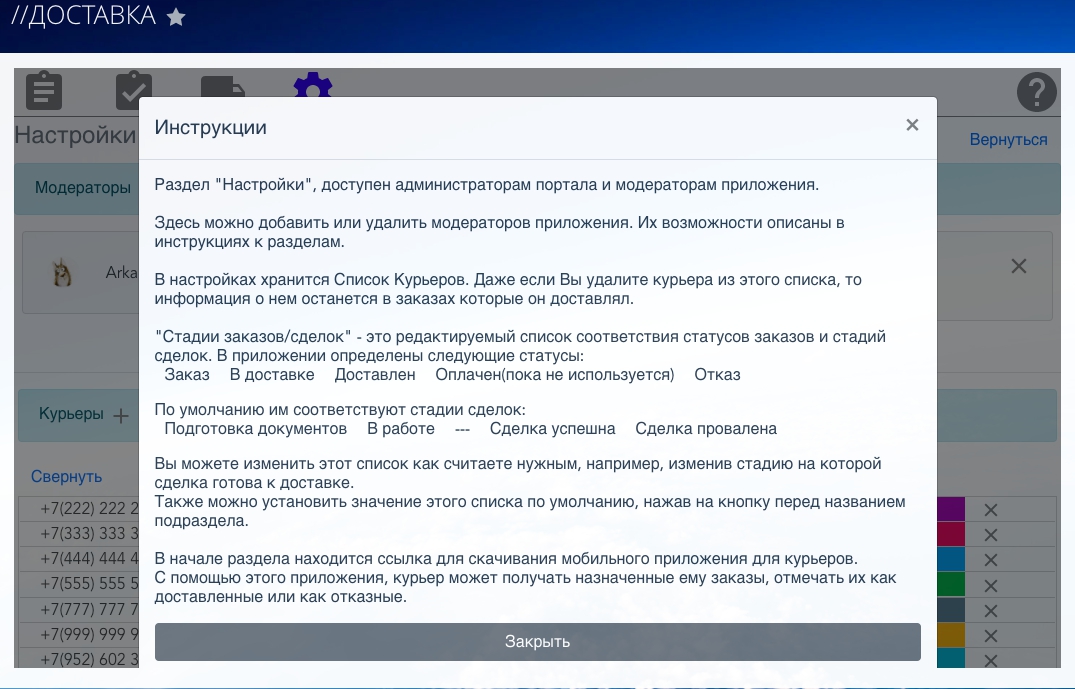Click the Вернуться link
The height and width of the screenshot is (689, 1075).
[x=1008, y=140]
